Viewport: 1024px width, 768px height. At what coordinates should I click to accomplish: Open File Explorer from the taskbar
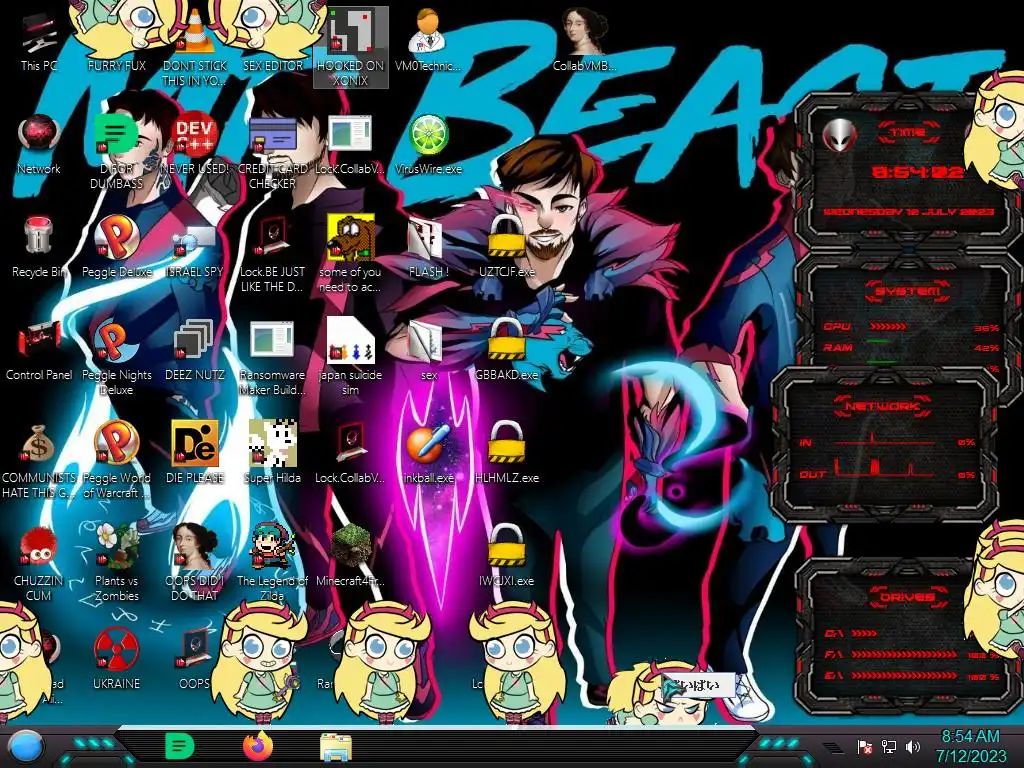(336, 747)
